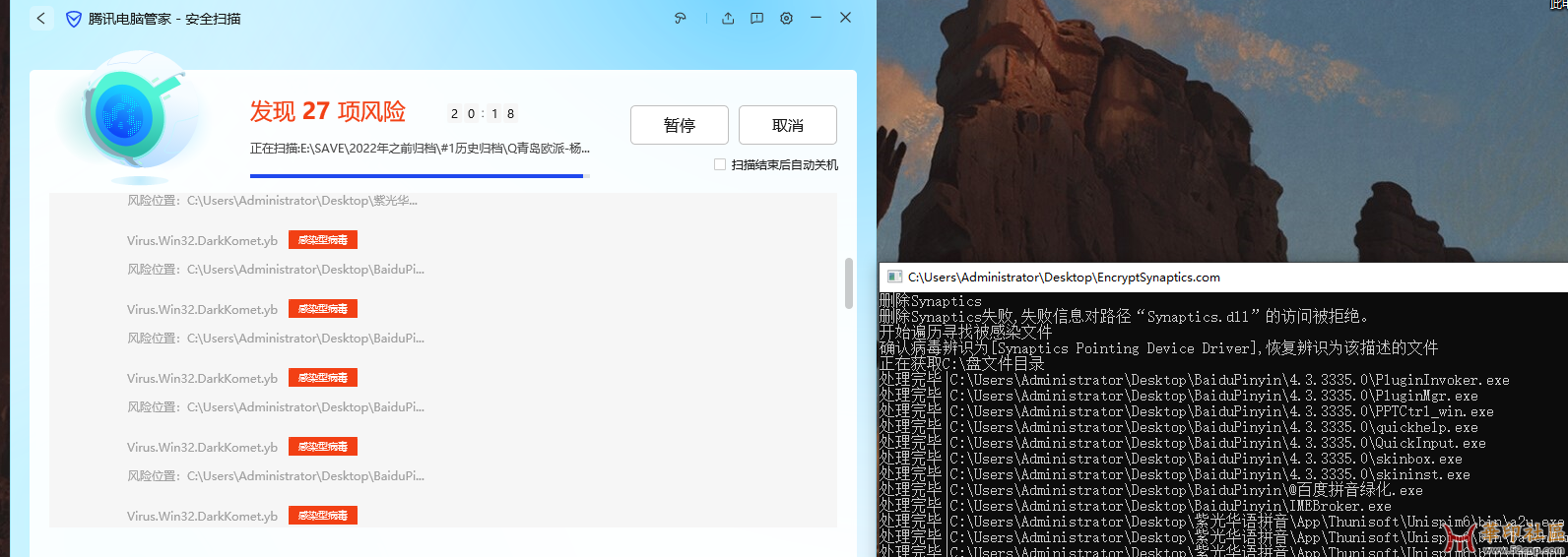
Task: Enable 扫描结束后自动关机 checkbox
Action: click(720, 164)
